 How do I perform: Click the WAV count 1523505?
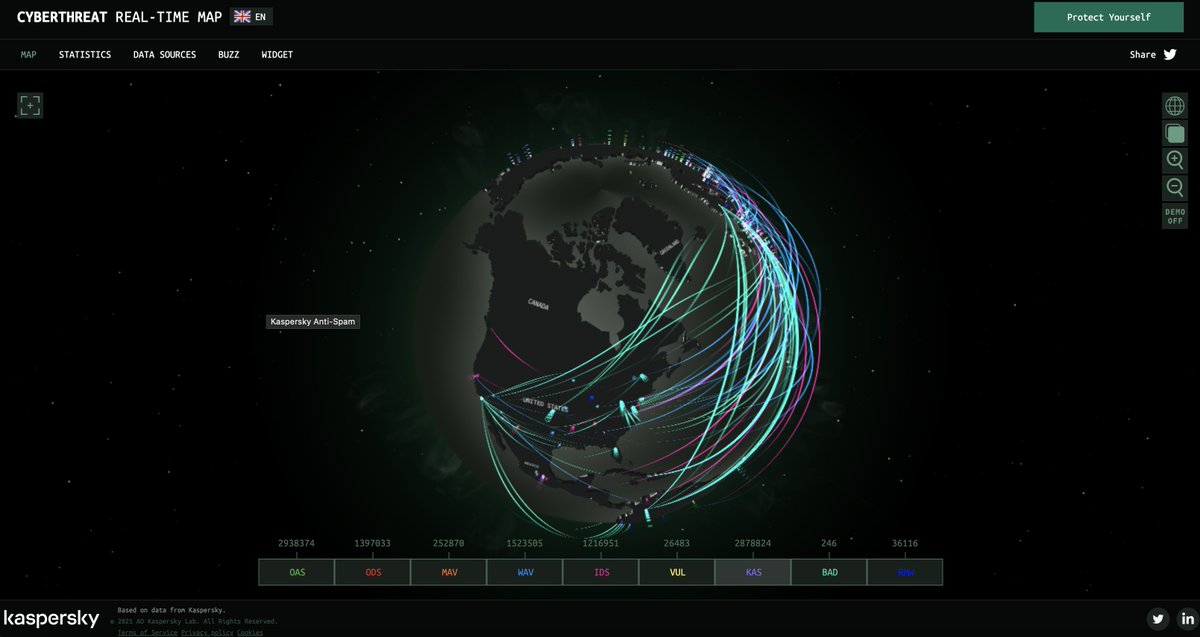pyautogui.click(x=525, y=543)
